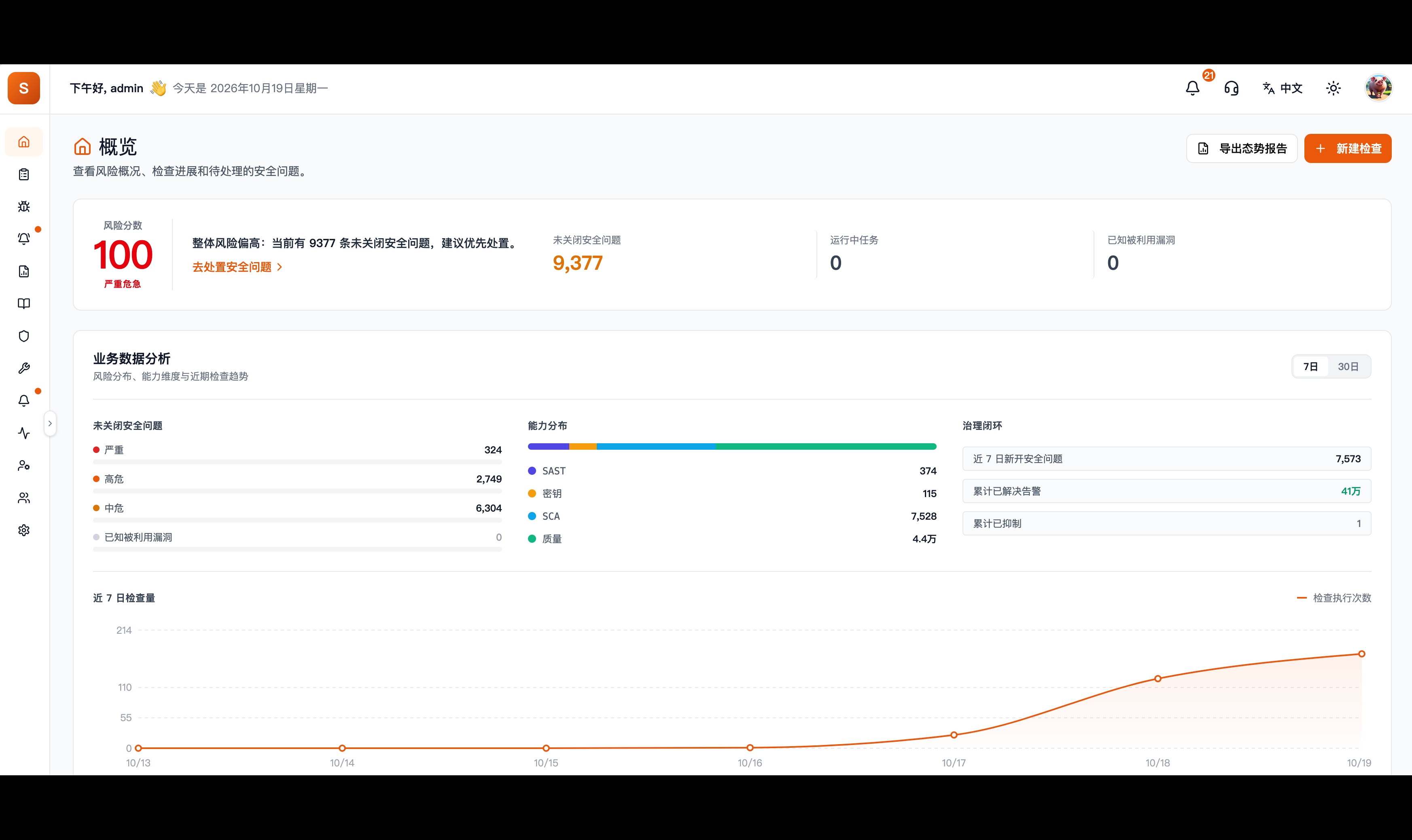Open the chart report file sidebar icon
Screen dimensions: 1412x840
click(x=24, y=272)
